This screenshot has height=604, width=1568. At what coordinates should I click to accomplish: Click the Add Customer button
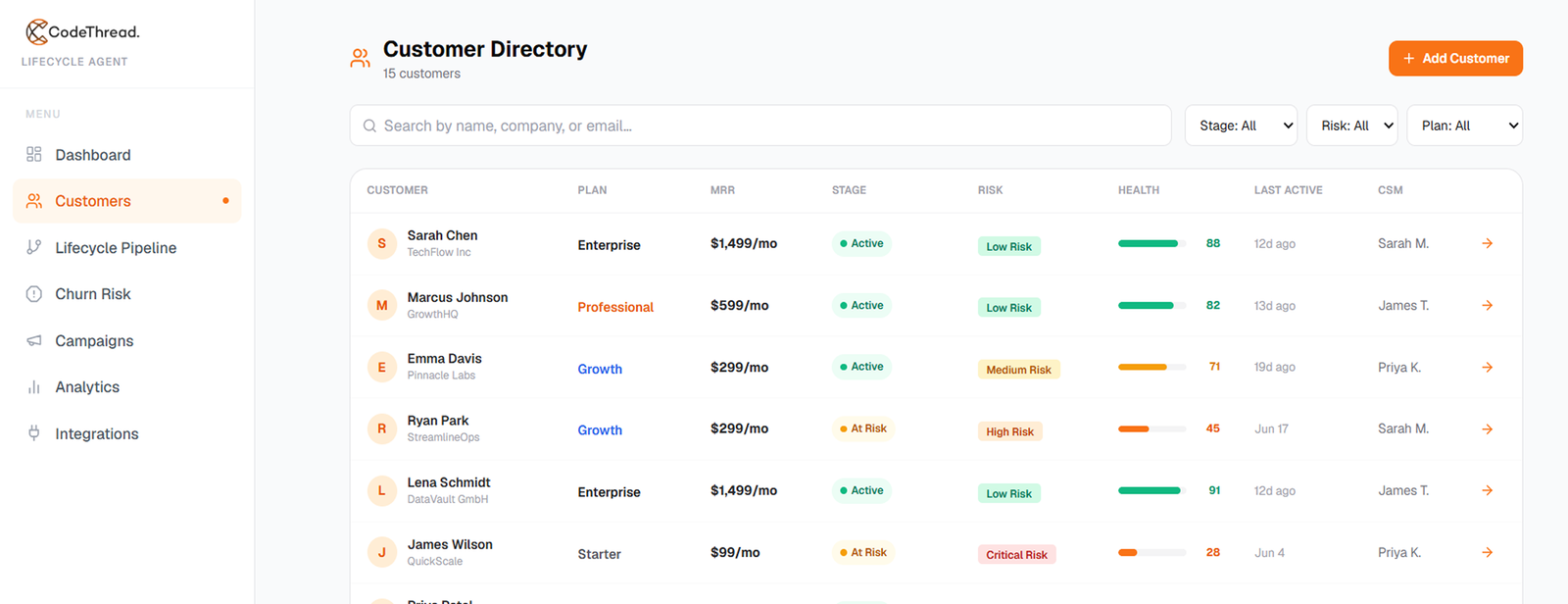1455,58
